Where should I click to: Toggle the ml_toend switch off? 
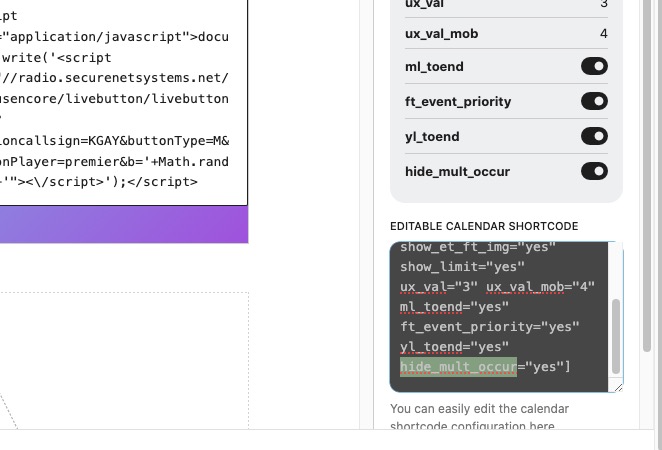(594, 66)
